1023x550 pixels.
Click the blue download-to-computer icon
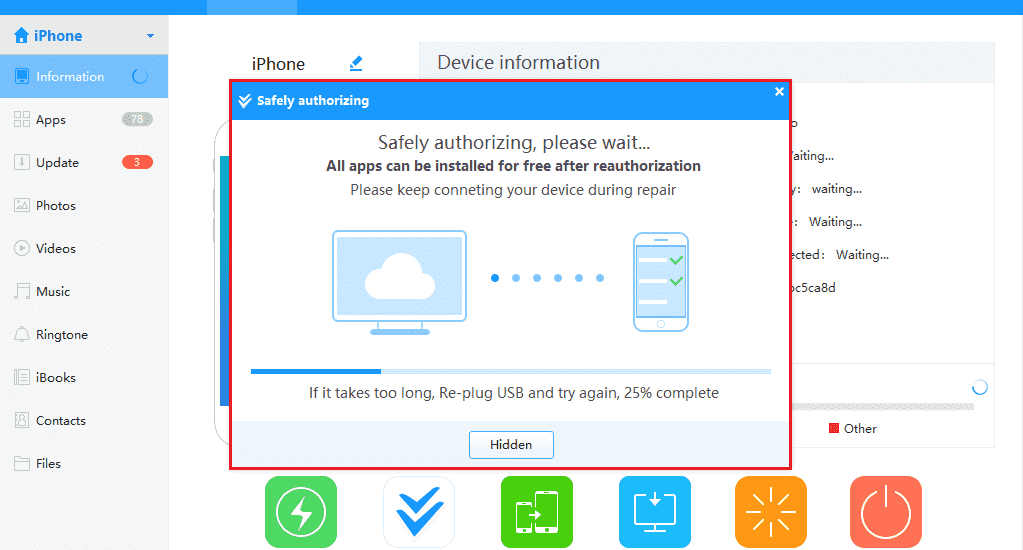655,512
